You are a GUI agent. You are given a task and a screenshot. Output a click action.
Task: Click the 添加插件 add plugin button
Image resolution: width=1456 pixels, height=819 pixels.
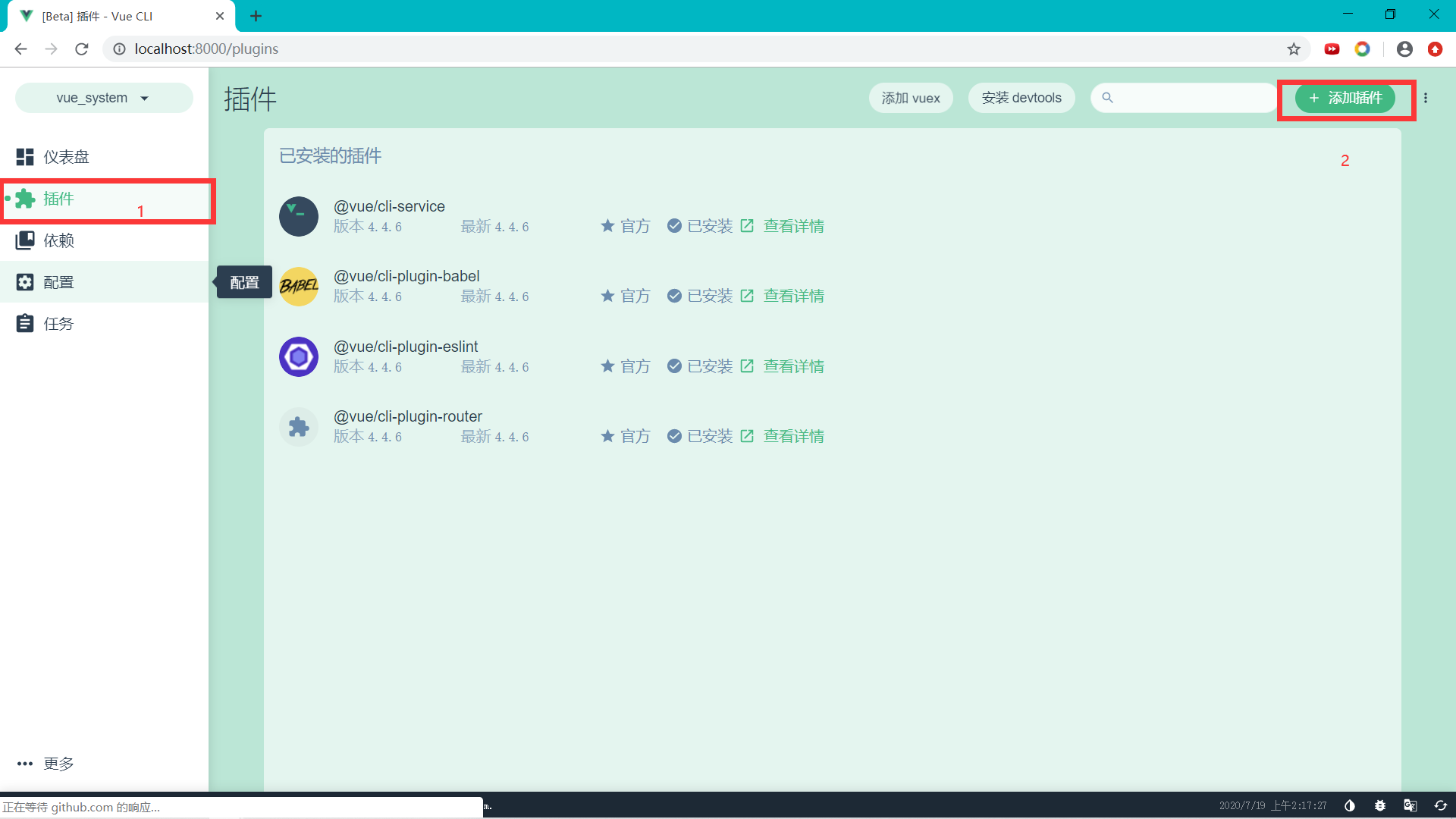[x=1345, y=98]
